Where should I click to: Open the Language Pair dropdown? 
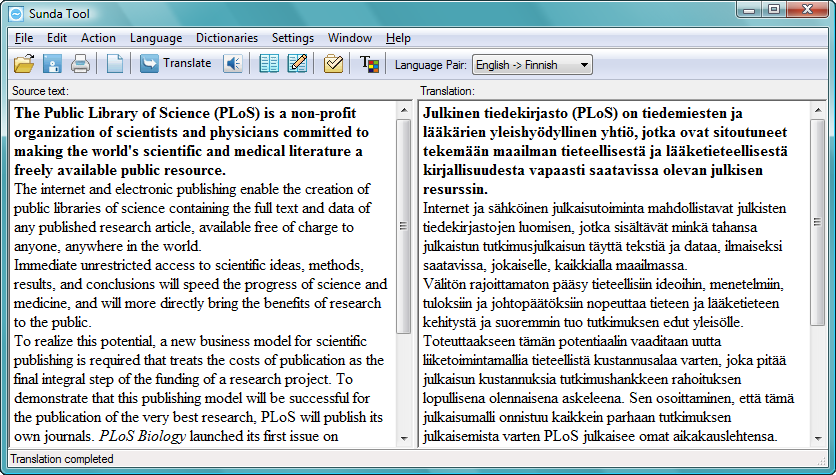coord(532,65)
